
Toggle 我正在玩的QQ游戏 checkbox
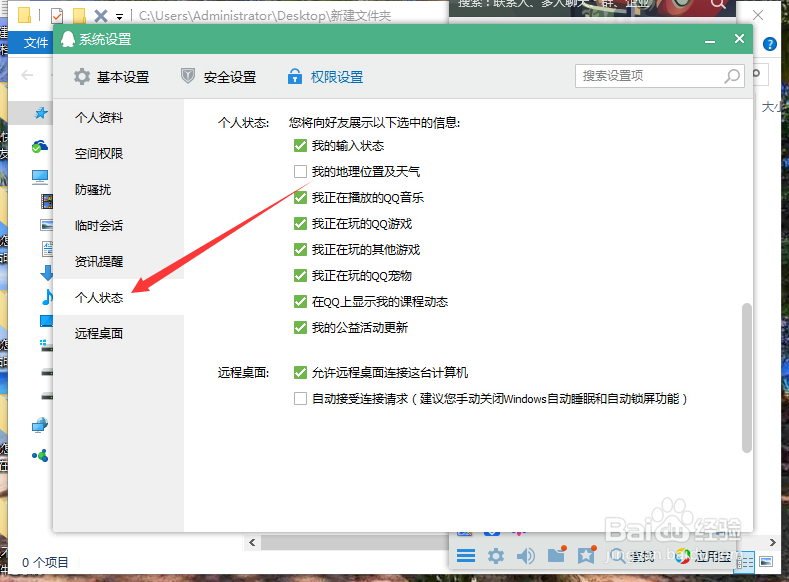300,223
